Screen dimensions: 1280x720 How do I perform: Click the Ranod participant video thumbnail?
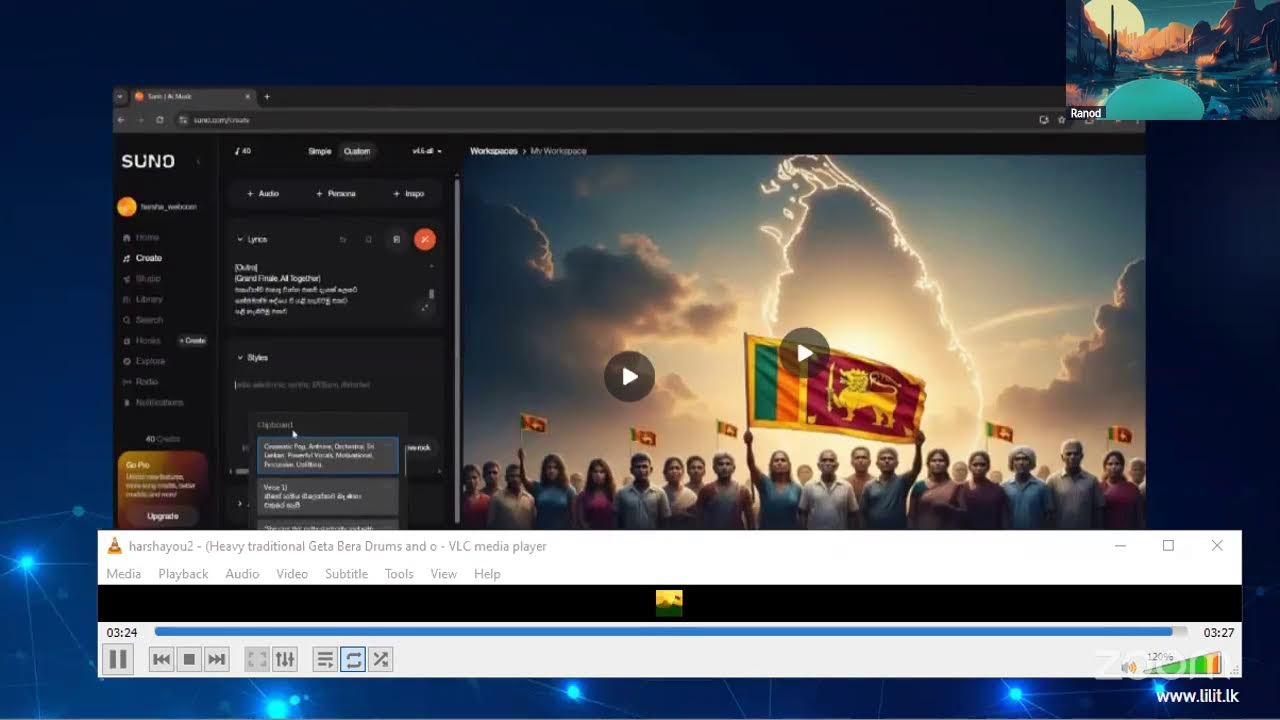point(1172,60)
